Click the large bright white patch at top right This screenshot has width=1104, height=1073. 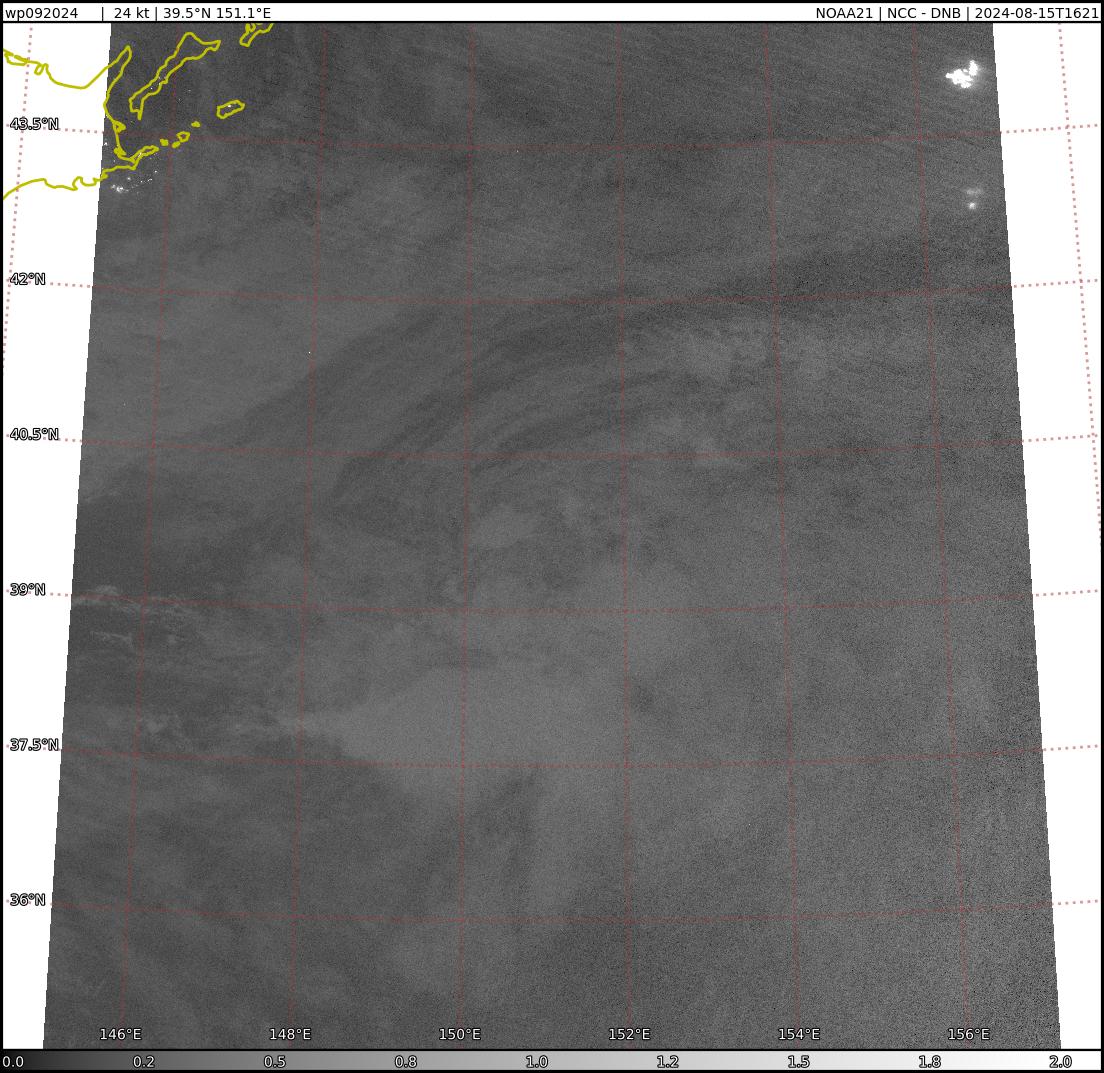pyautogui.click(x=962, y=75)
